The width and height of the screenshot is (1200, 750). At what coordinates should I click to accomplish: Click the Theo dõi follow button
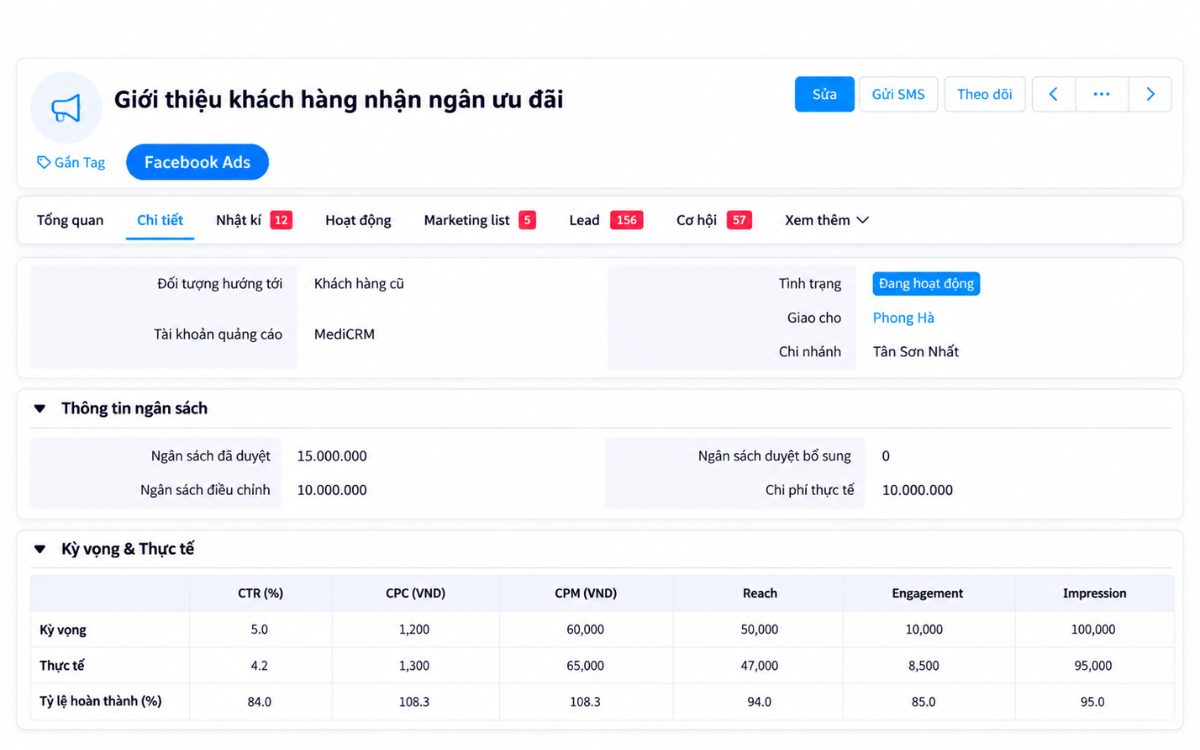tap(984, 94)
